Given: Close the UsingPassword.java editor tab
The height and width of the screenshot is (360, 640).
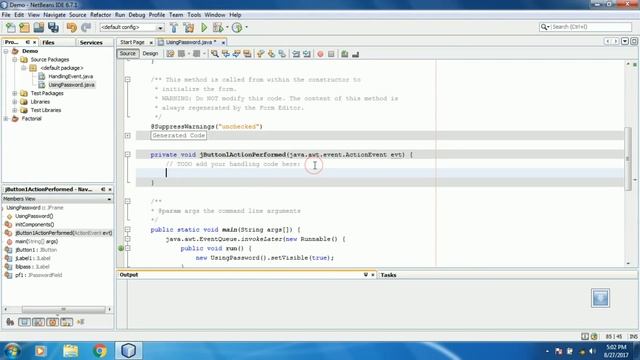Looking at the screenshot, I should point(223,42).
